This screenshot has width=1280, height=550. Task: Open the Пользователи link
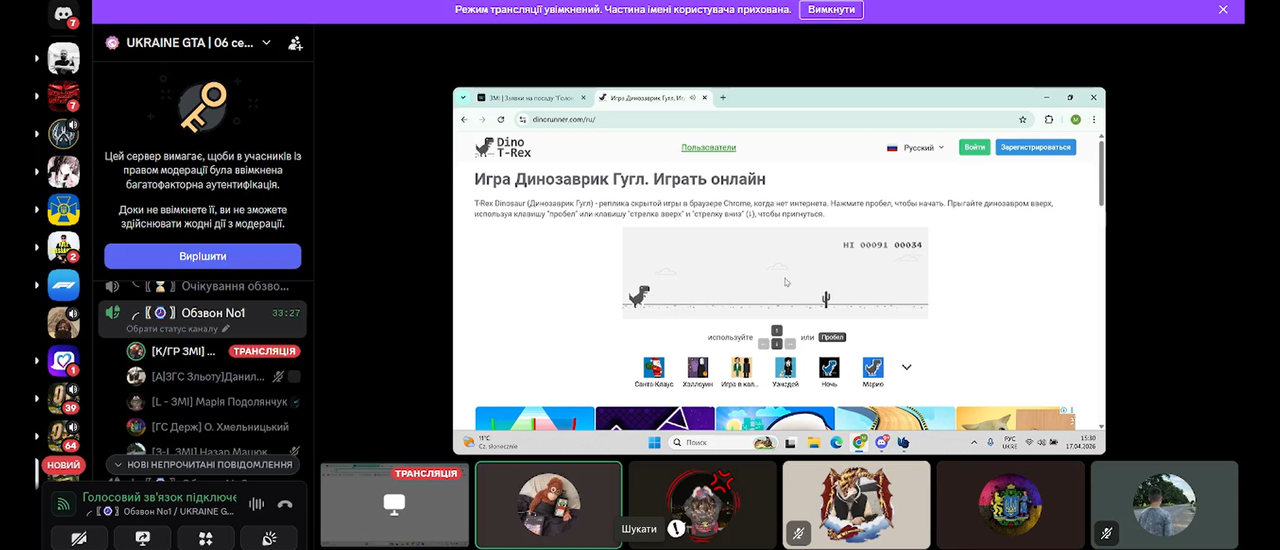tap(708, 147)
